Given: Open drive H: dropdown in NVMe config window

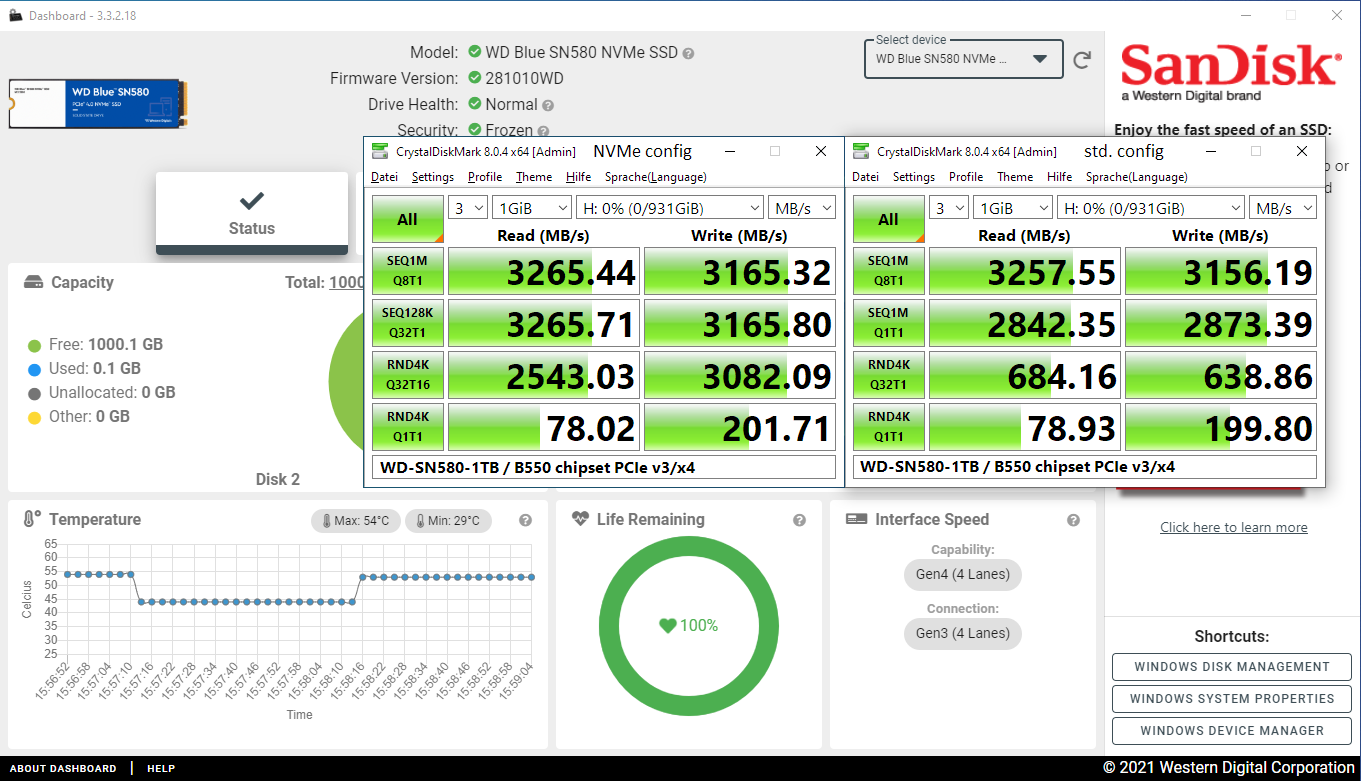Looking at the screenshot, I should [x=670, y=208].
